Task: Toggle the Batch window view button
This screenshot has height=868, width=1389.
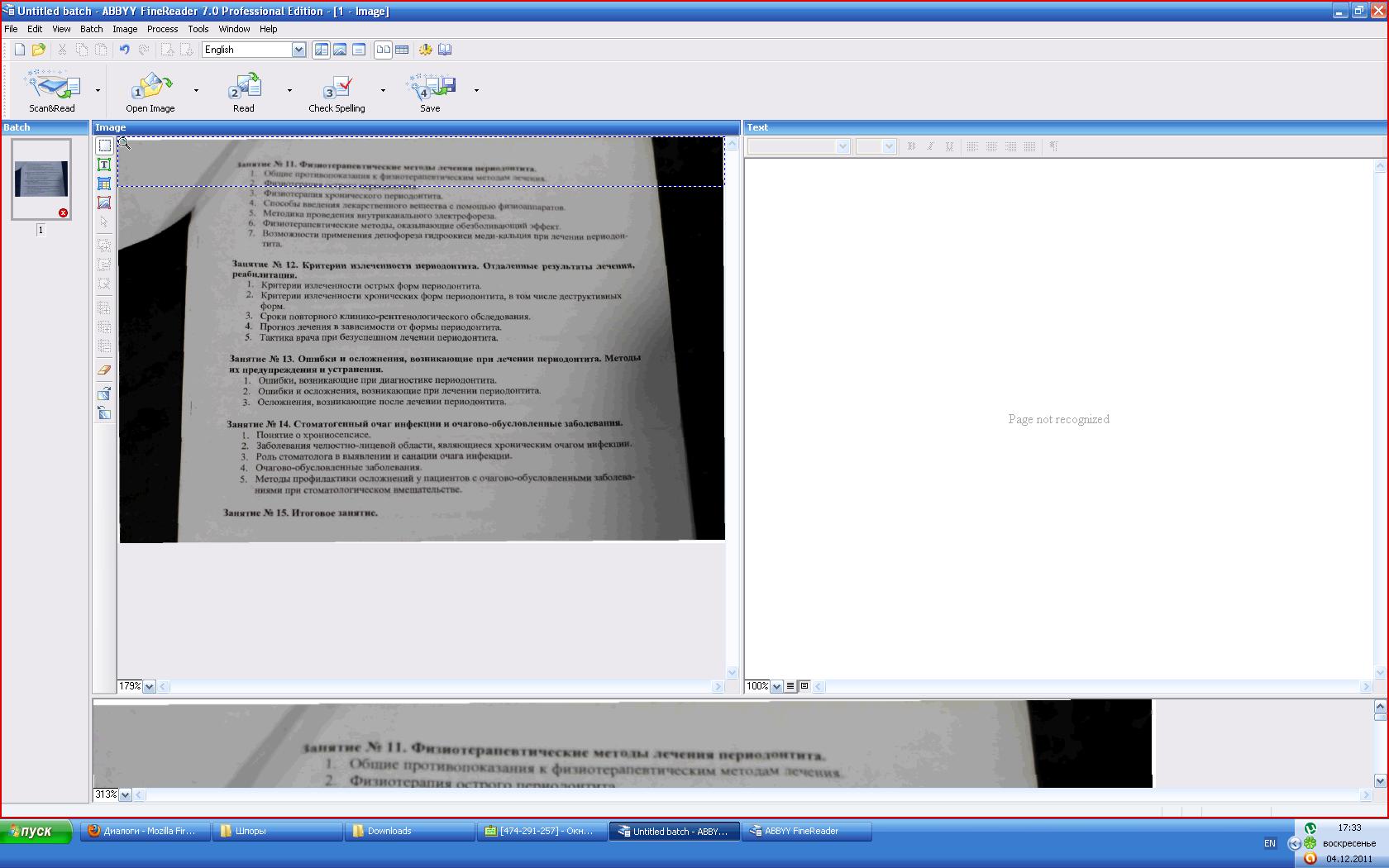Action: [322, 50]
